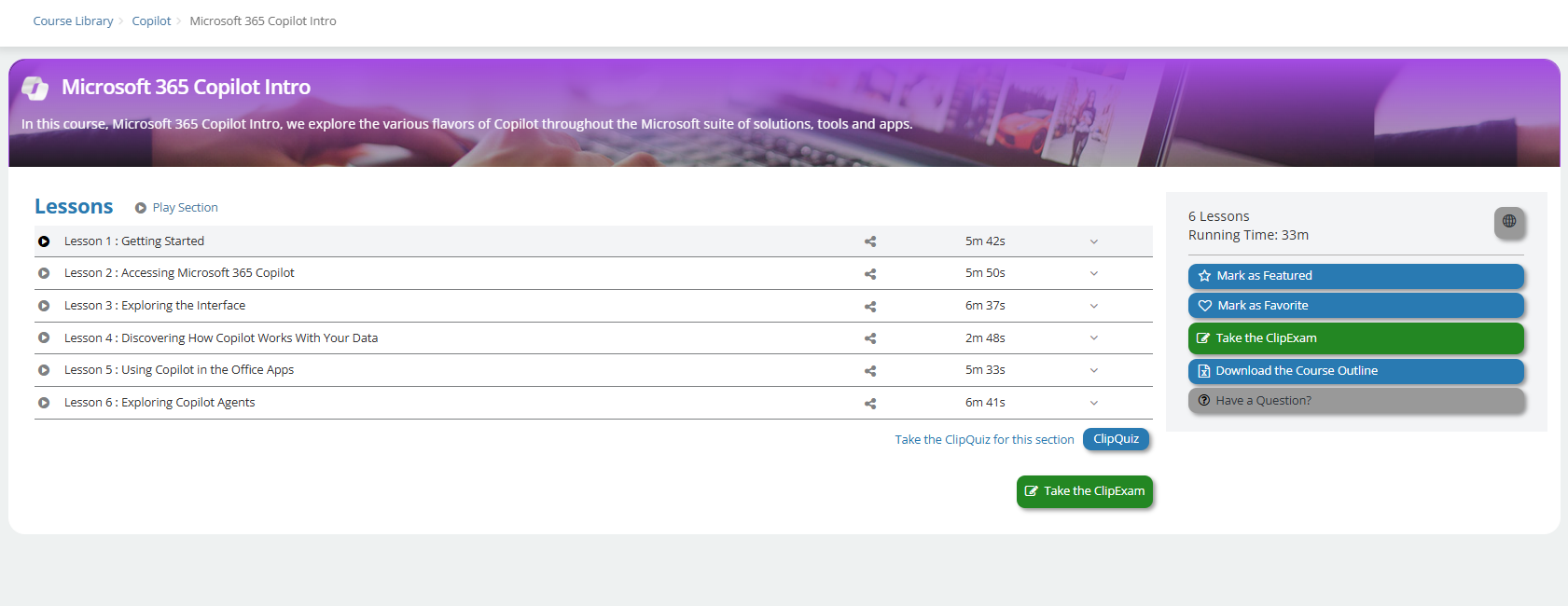Image resolution: width=1568 pixels, height=606 pixels.
Task: Expand Lesson 5 row chevron
Action: tap(1094, 370)
